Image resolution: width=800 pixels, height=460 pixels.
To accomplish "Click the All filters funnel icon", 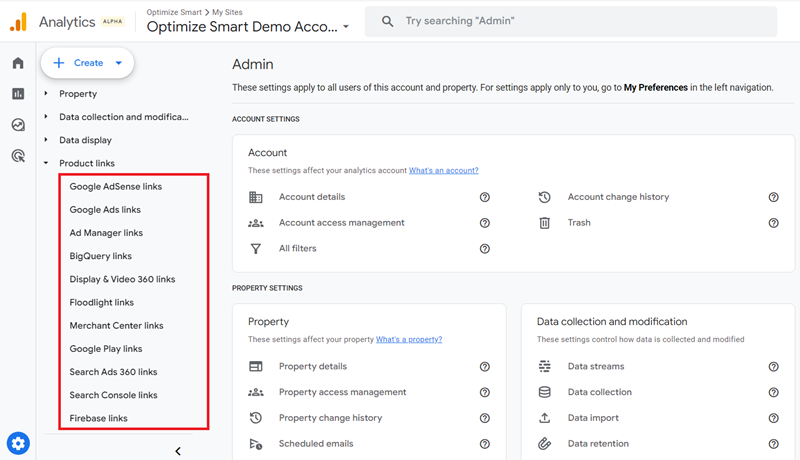I will [256, 248].
